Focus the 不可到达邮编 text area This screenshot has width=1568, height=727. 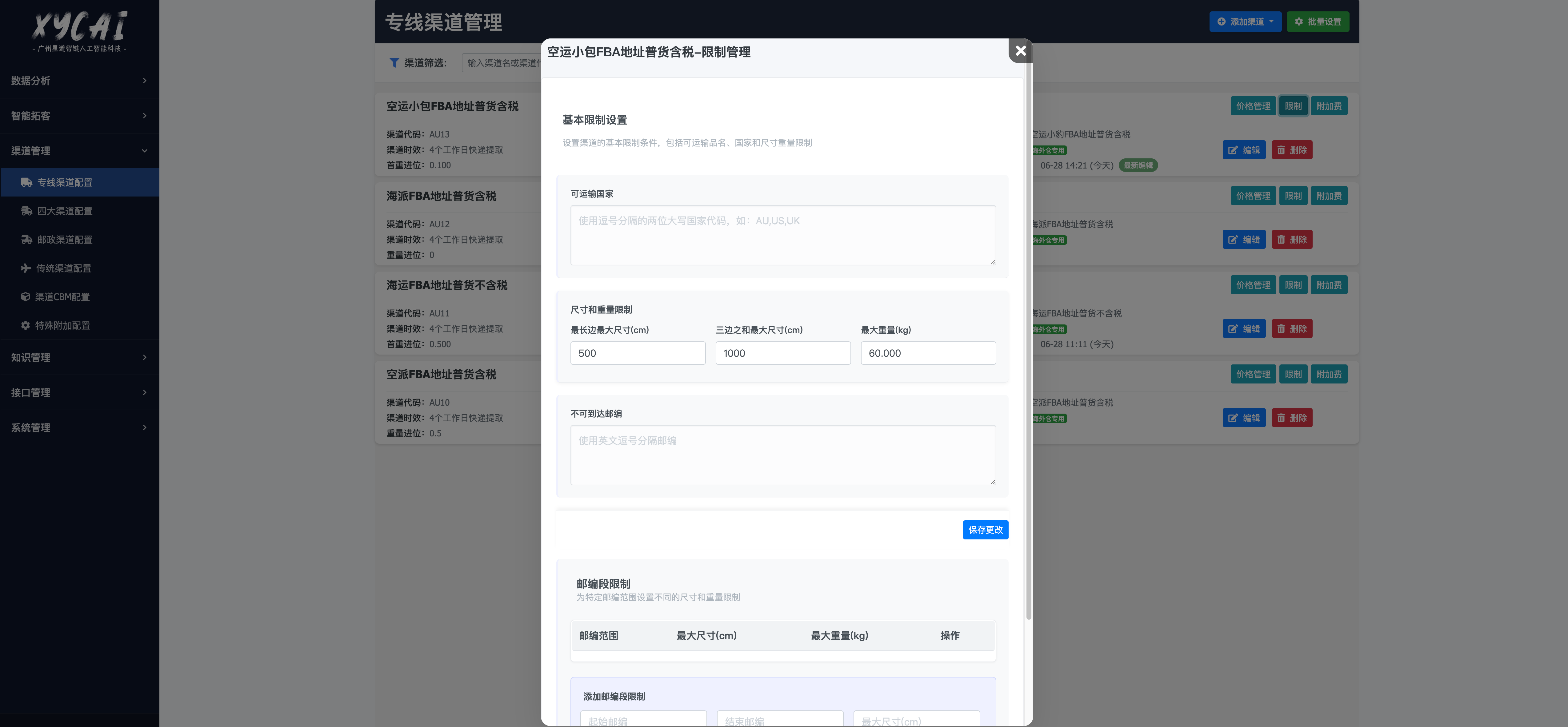[783, 455]
